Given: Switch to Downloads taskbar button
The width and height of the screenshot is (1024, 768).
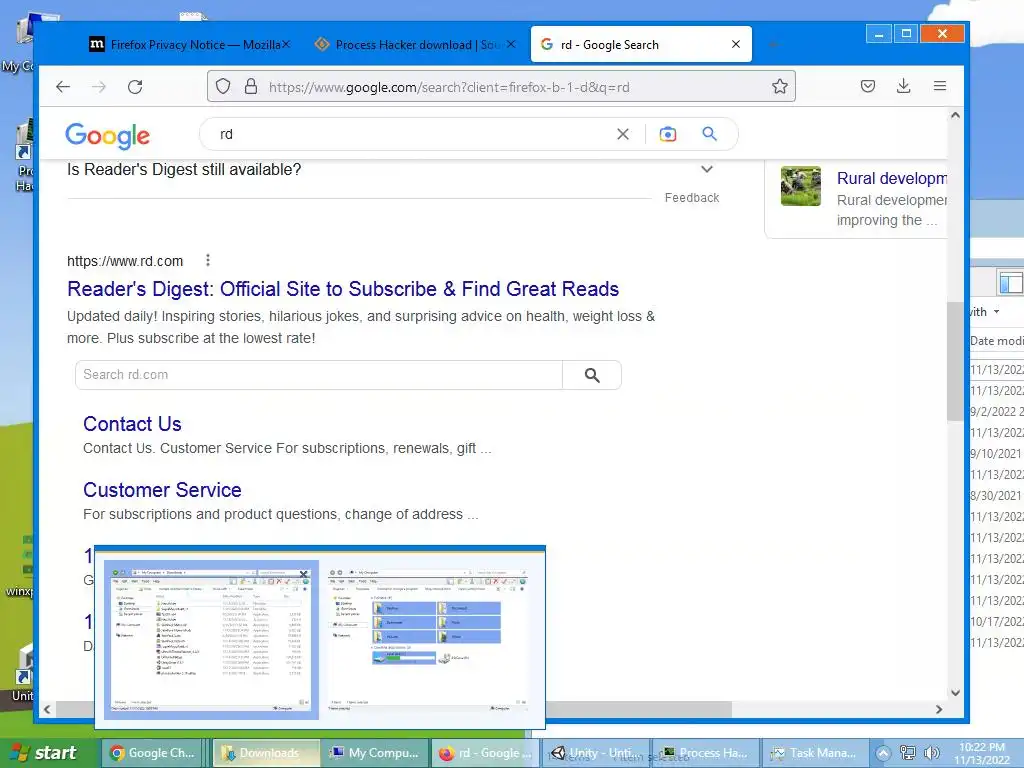Looking at the screenshot, I should tap(266, 753).
